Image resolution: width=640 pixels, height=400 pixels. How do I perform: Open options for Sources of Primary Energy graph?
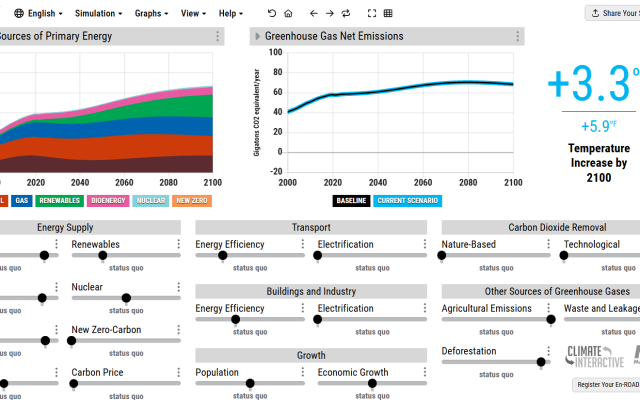pos(218,36)
